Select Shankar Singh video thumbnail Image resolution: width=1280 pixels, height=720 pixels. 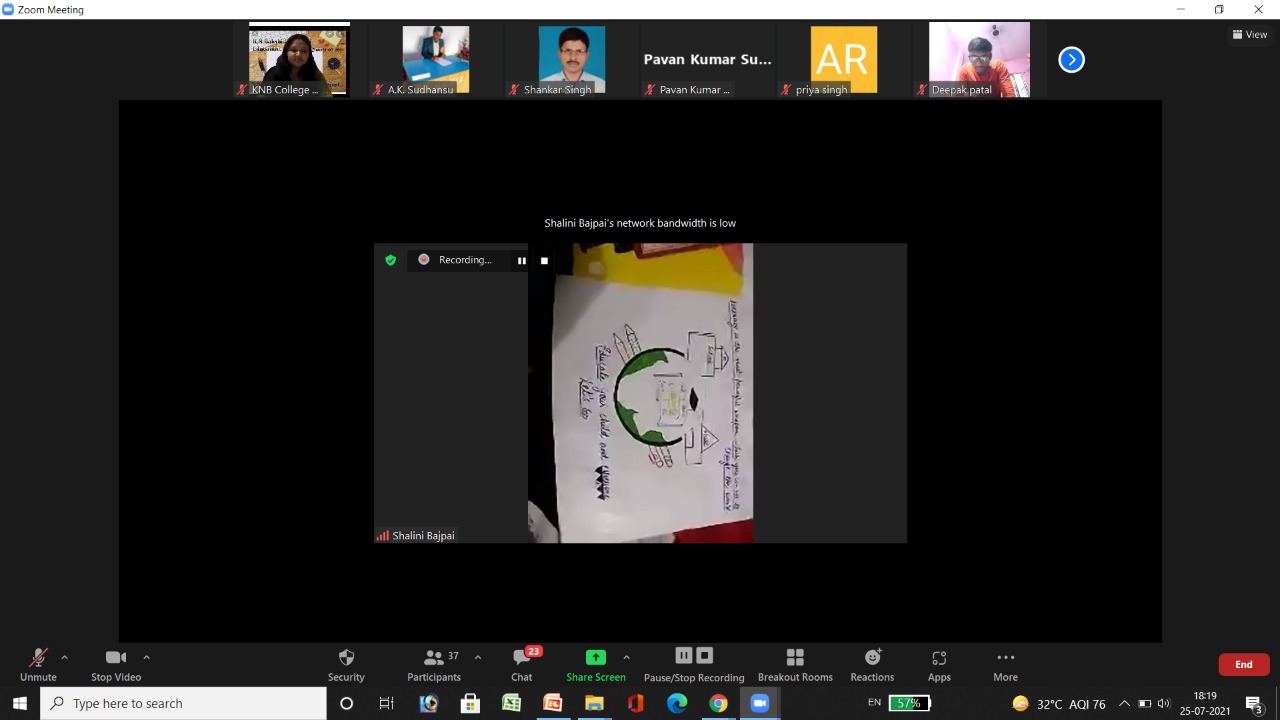[572, 60]
